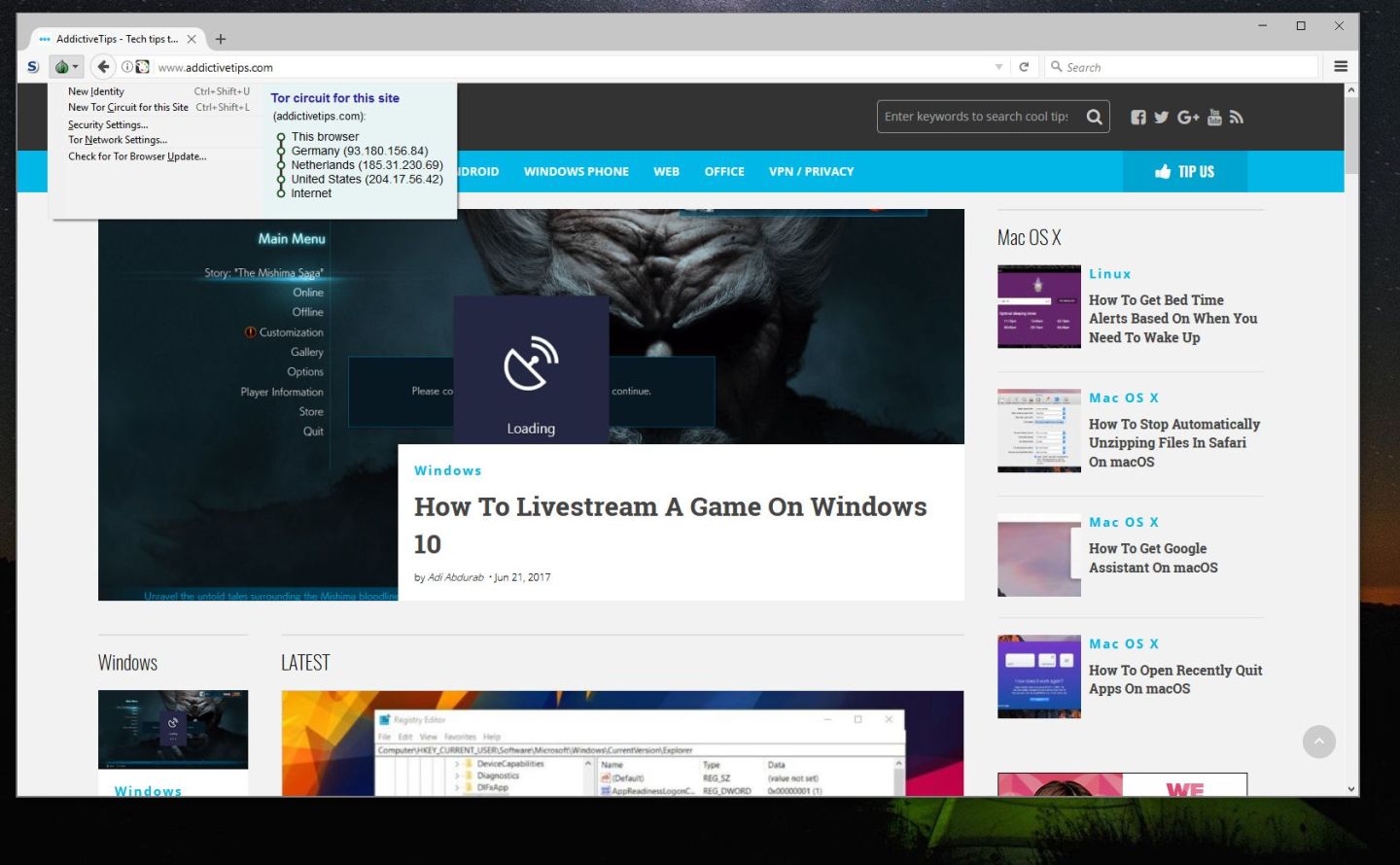Screen dimensions: 1400x865
Task: Click the URL address bar field
Action: click(574, 67)
